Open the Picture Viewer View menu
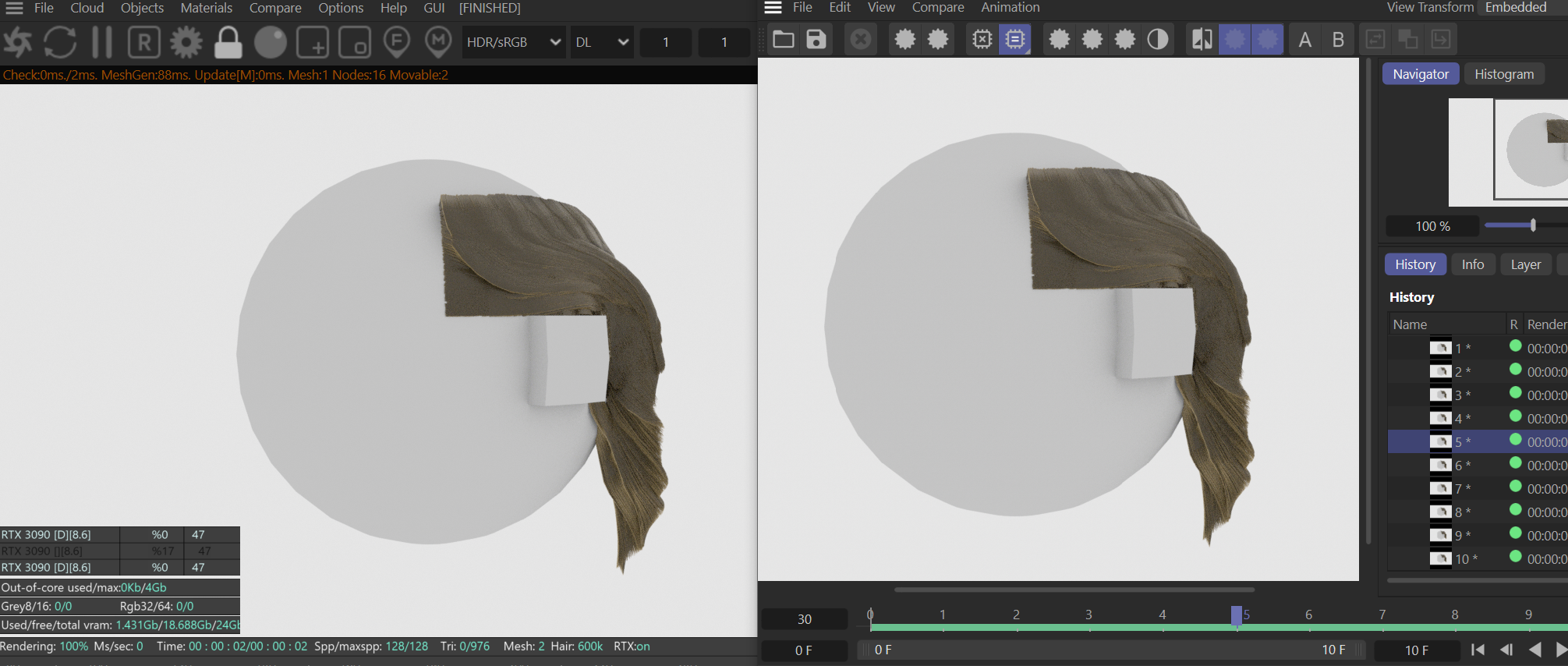The width and height of the screenshot is (1568, 666). coord(881,7)
